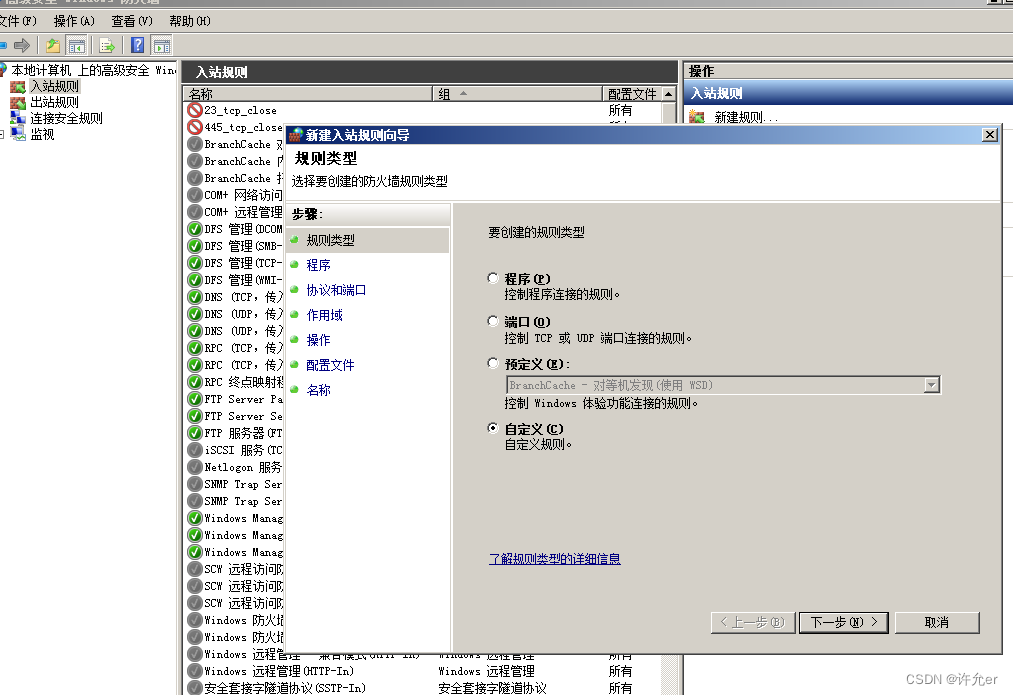Open the 文件(F) menu

[17, 21]
